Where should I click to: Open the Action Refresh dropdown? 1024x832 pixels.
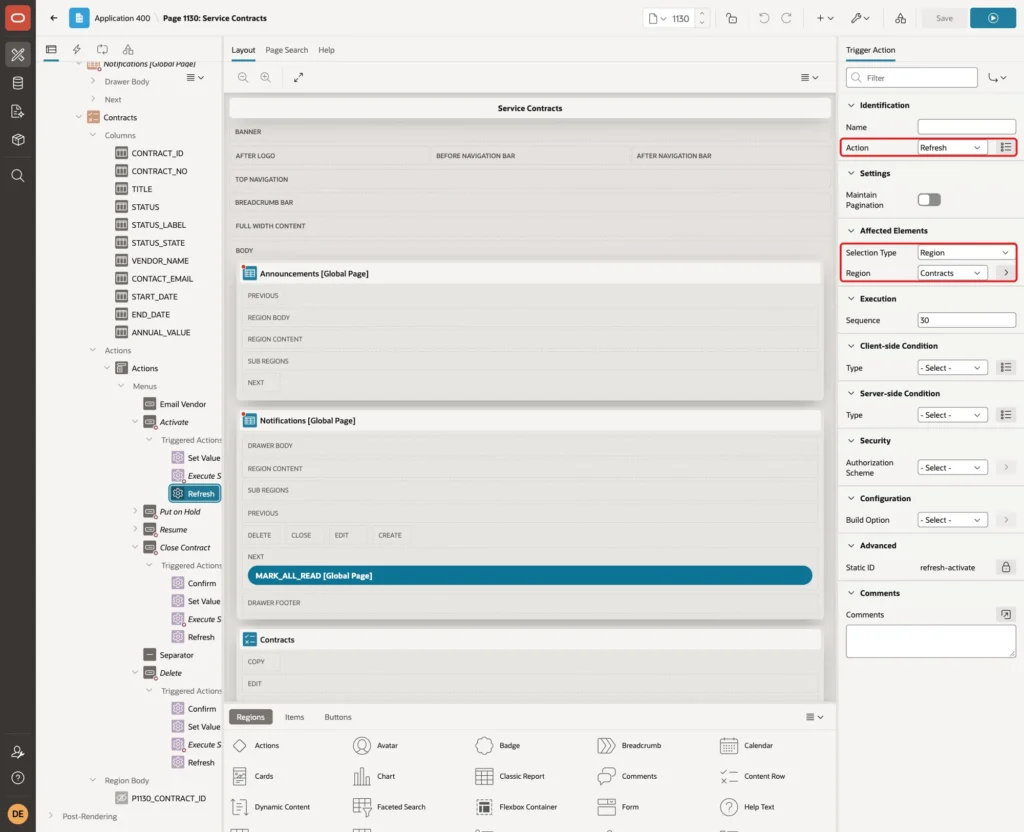(952, 148)
